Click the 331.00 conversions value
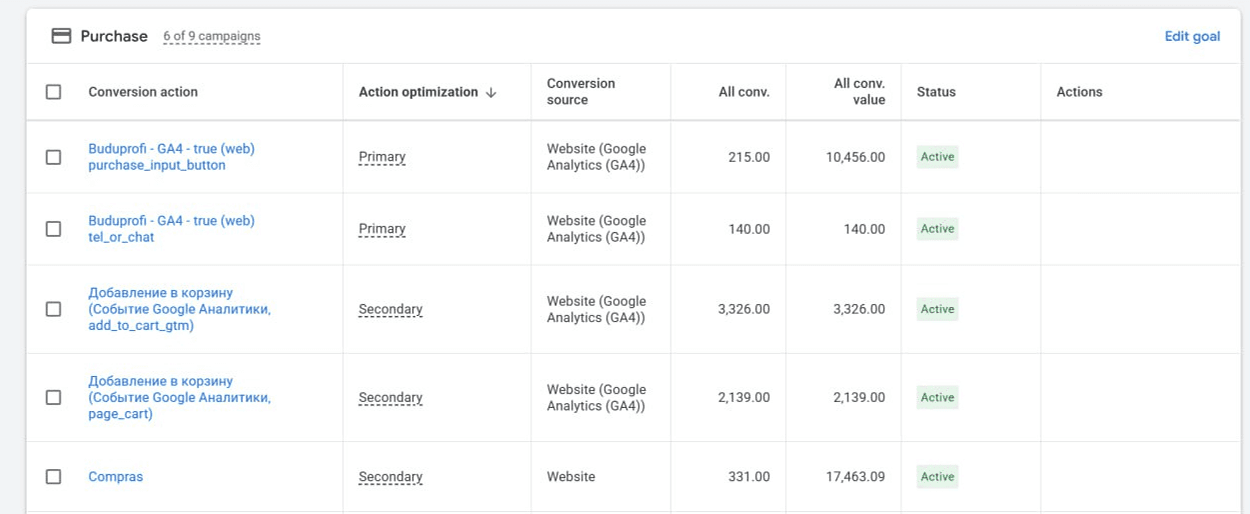This screenshot has width=1250, height=514. [x=749, y=477]
